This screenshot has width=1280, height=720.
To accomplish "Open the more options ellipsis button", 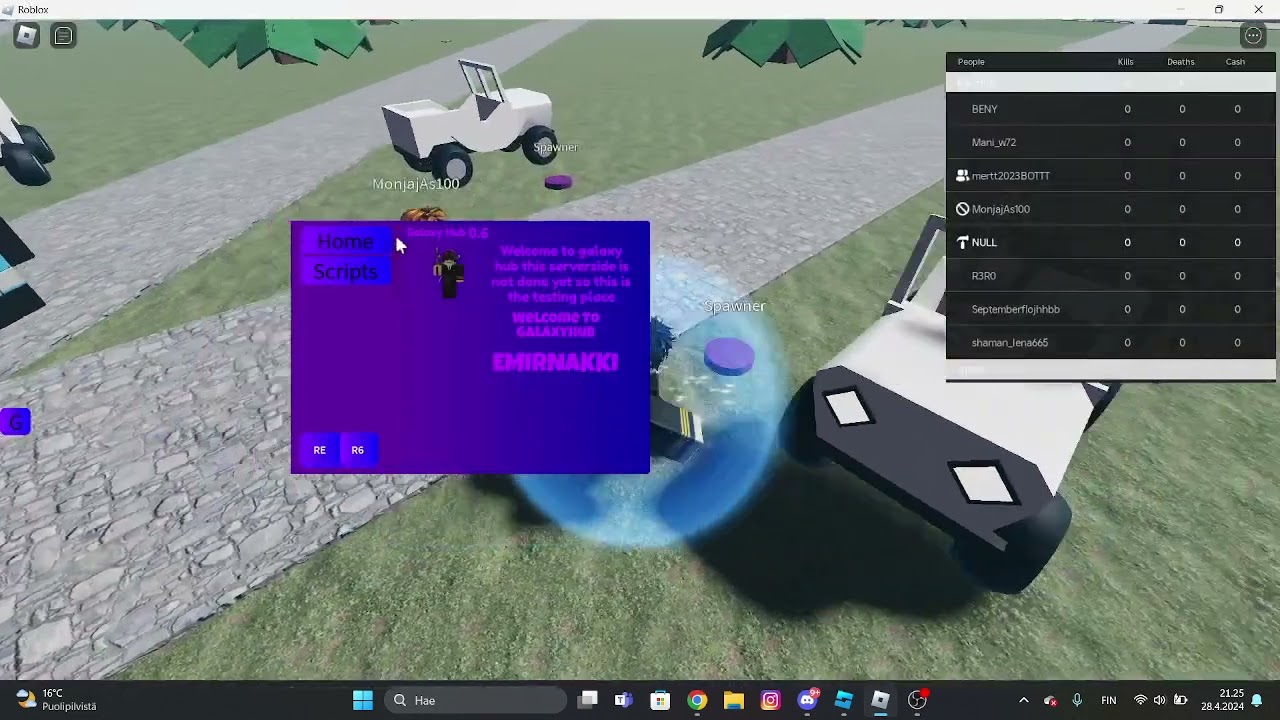I will click(1253, 36).
